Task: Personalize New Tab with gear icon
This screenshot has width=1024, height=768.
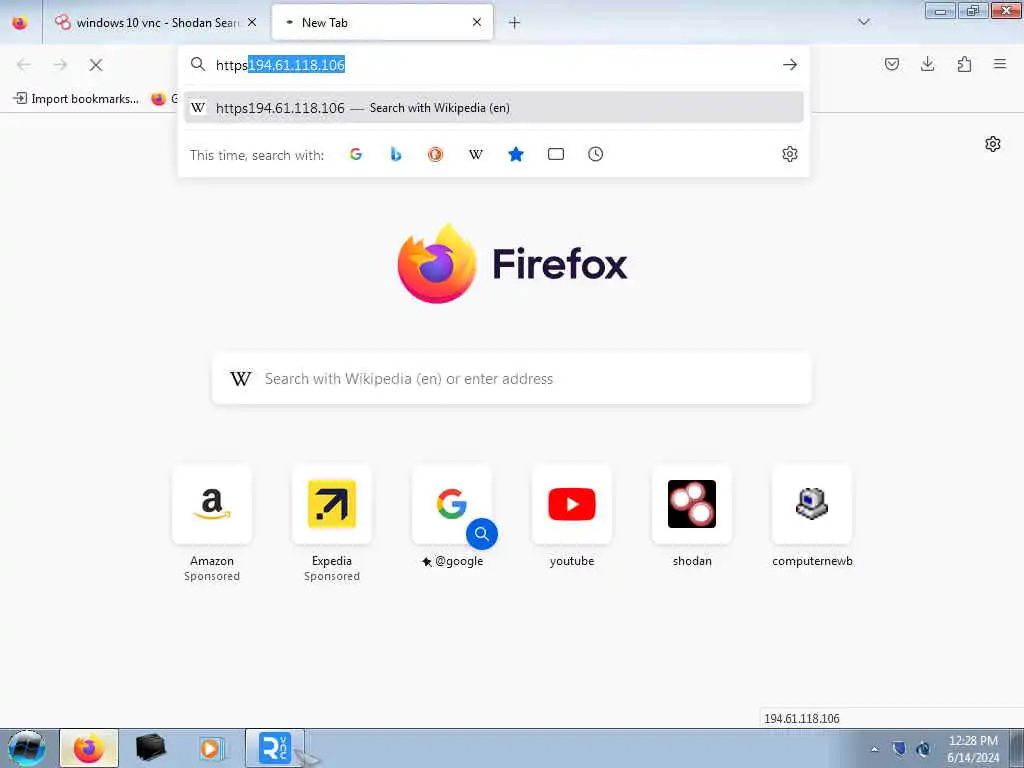Action: (993, 144)
